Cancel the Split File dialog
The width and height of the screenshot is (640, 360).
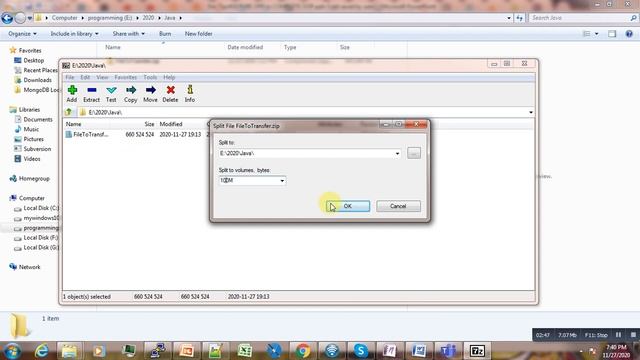point(398,206)
